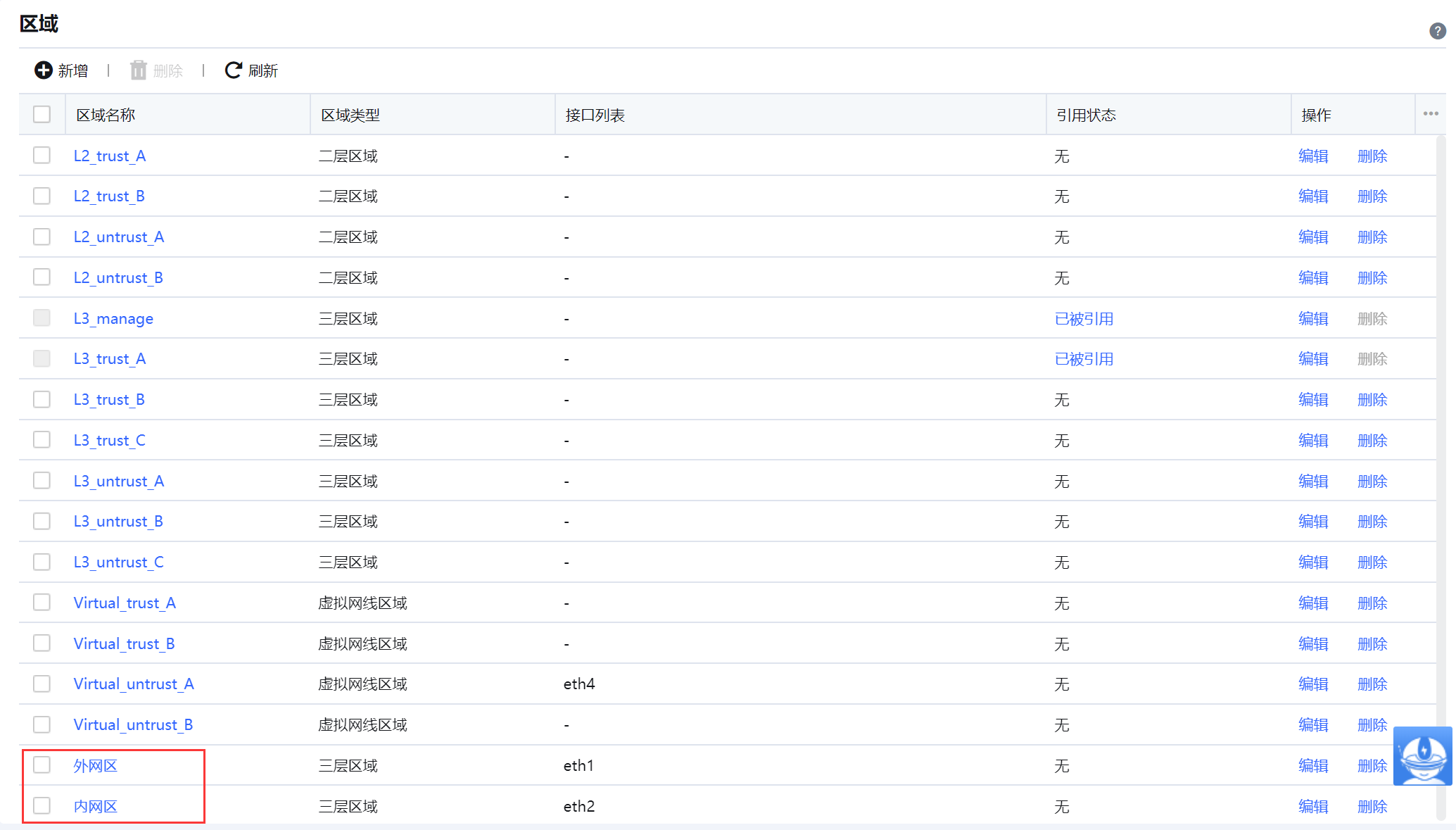The image size is (1456, 830).
Task: Click 已被引用 status for L3_trust_A
Action: (x=1084, y=359)
